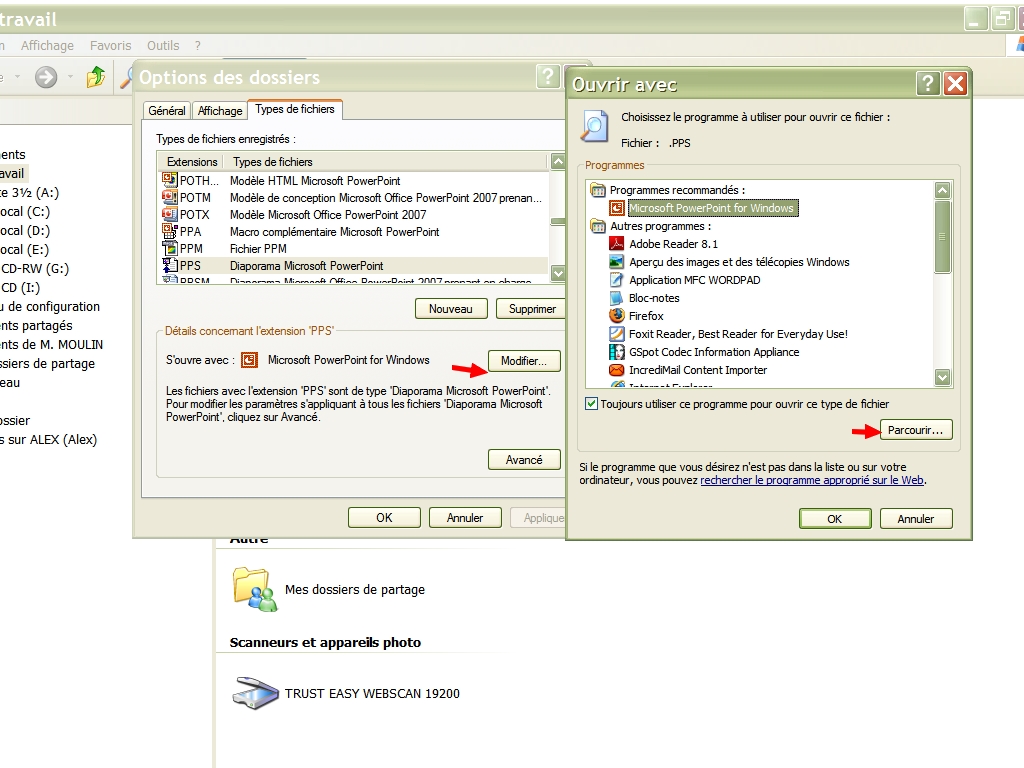Click the Parcourir... button
Image resolution: width=1024 pixels, height=768 pixels.
pyautogui.click(x=916, y=430)
